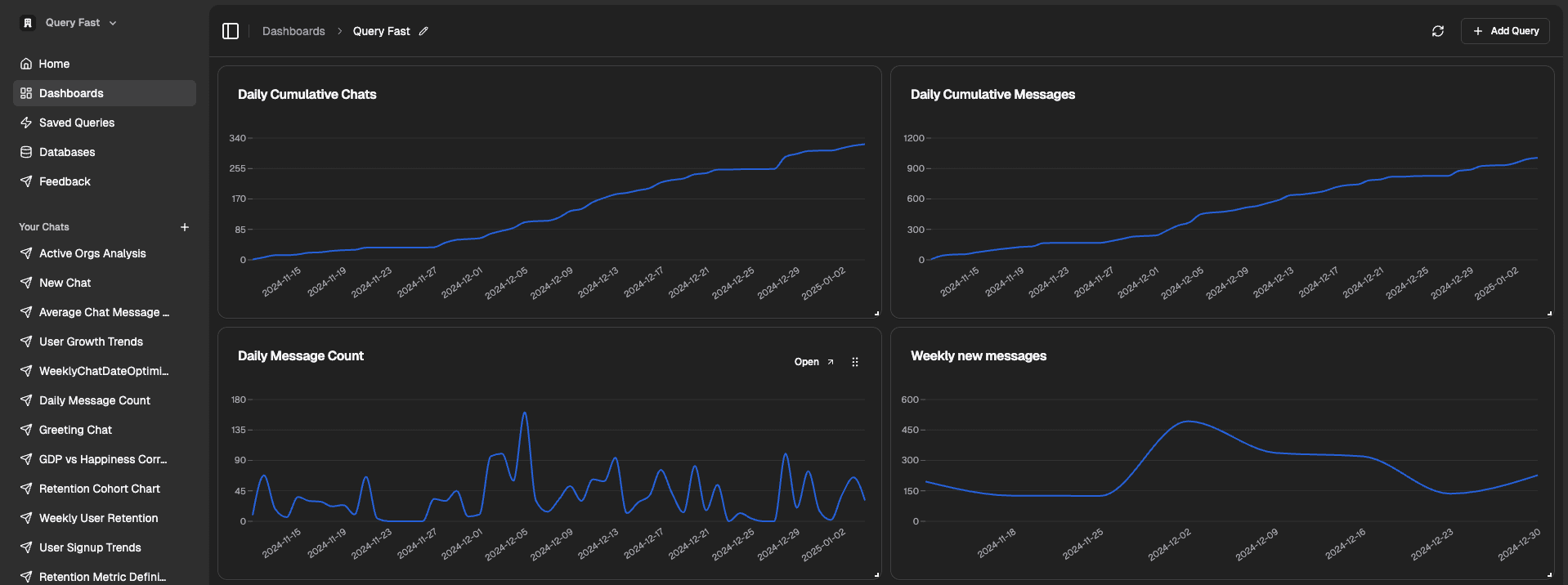
Task: Open the Retention Cohort Chart chat
Action: (x=100, y=489)
